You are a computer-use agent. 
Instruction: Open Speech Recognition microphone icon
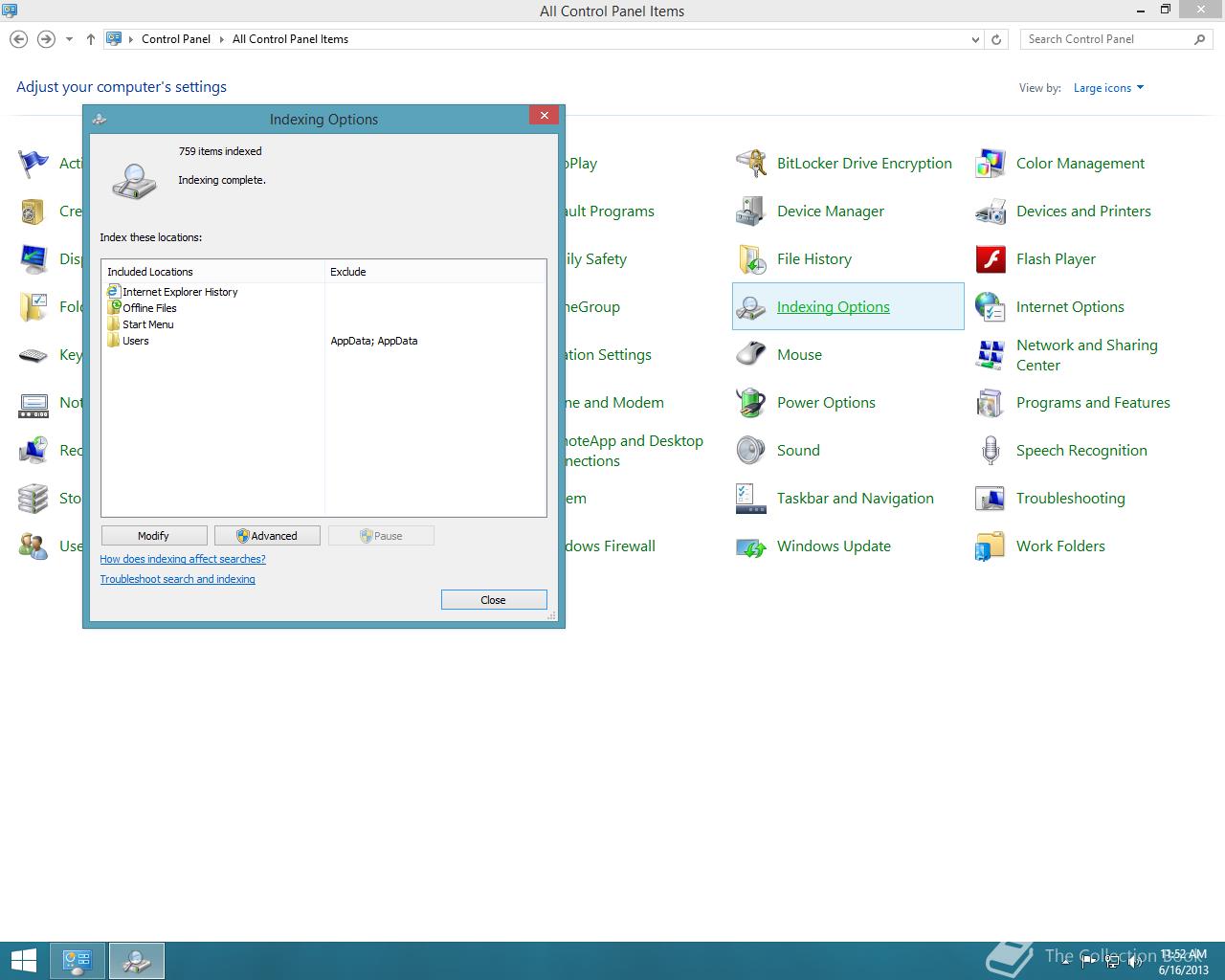coord(991,451)
